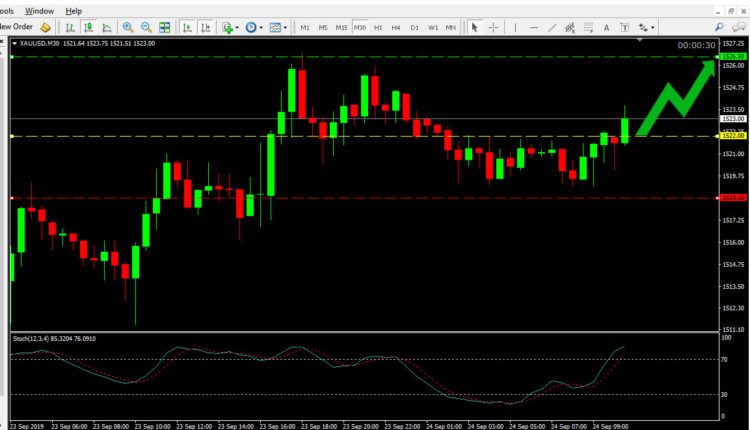Switch to candlestick chart display
Screen dimensions: 750x430
point(88,28)
